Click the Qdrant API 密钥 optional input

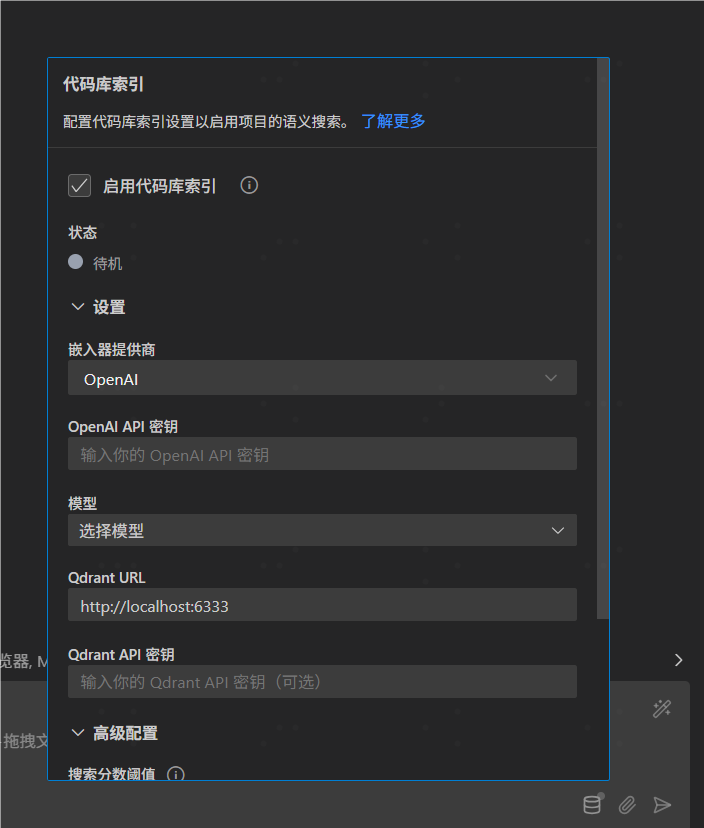coord(322,682)
